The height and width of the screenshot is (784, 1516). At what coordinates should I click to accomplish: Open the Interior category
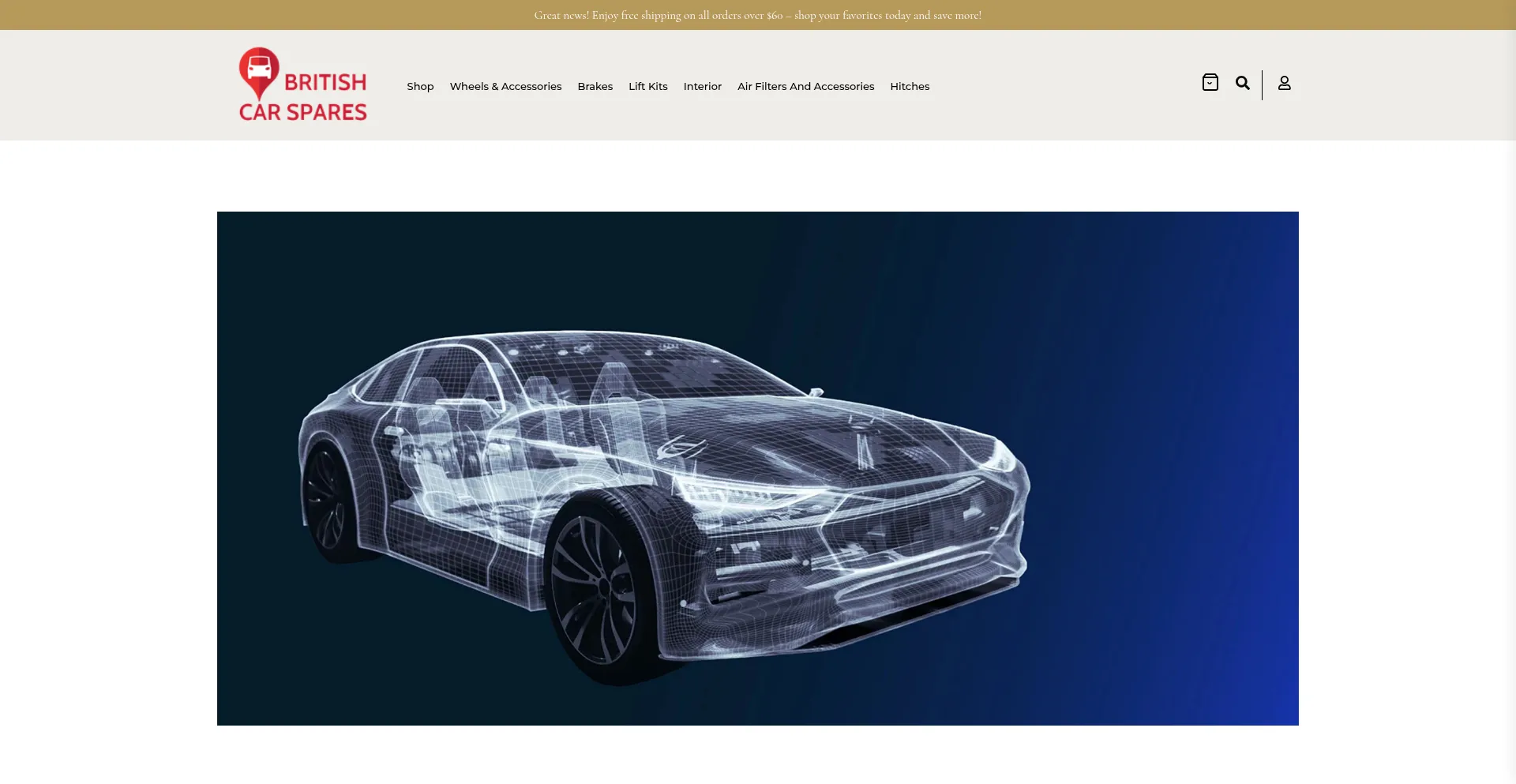coord(702,86)
